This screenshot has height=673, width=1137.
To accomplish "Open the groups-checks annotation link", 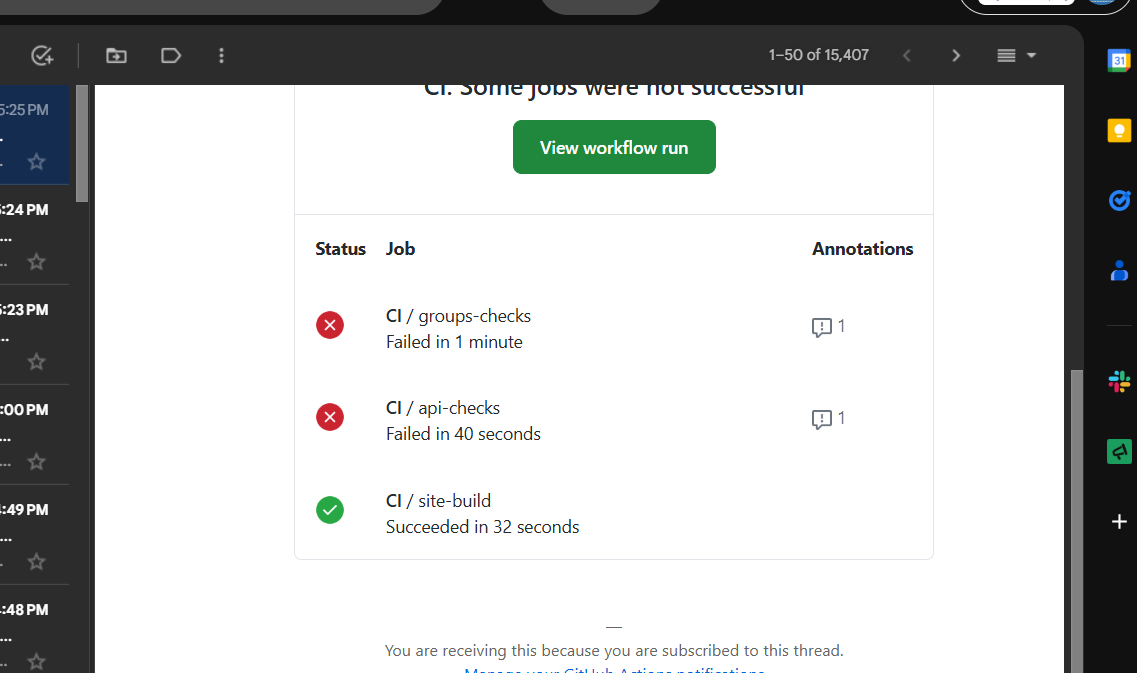I will (828, 326).
